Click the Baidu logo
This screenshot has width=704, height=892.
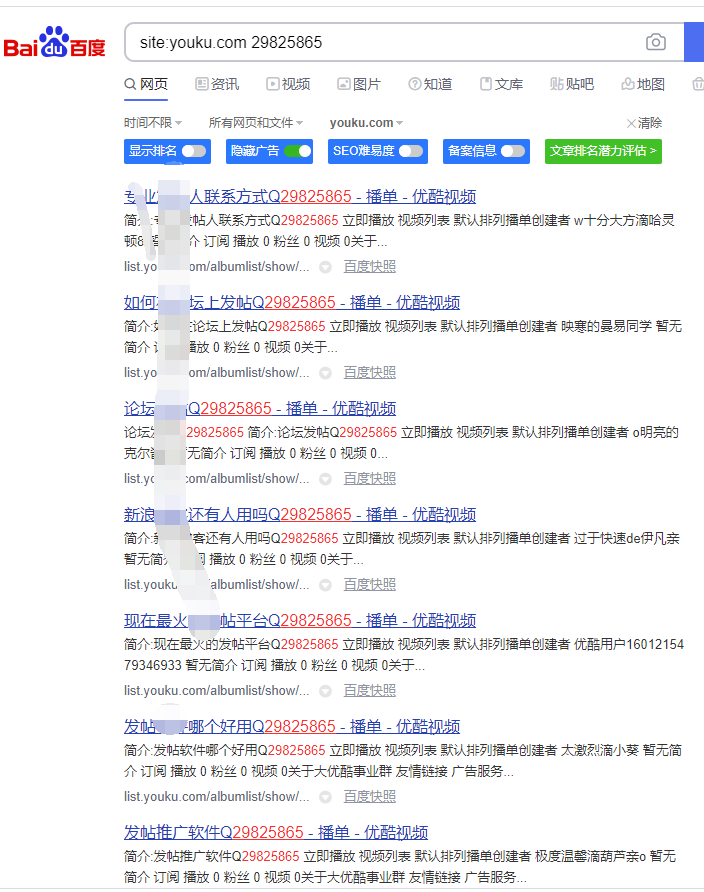55,42
